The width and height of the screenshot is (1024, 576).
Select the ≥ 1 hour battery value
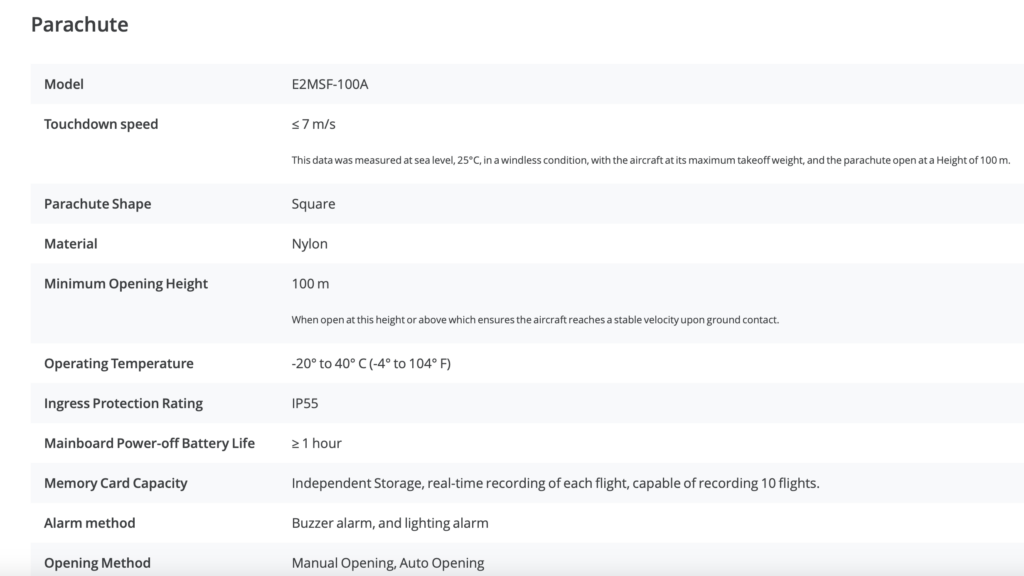316,443
